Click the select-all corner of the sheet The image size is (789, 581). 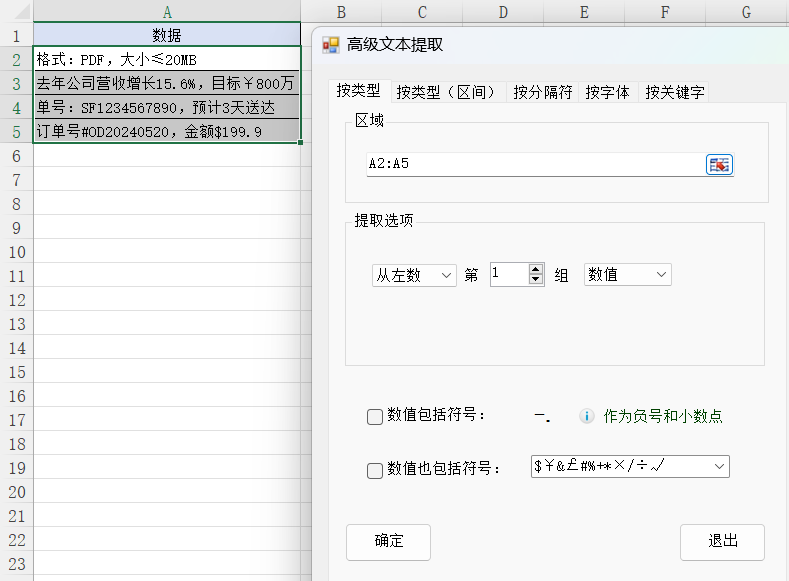point(17,11)
